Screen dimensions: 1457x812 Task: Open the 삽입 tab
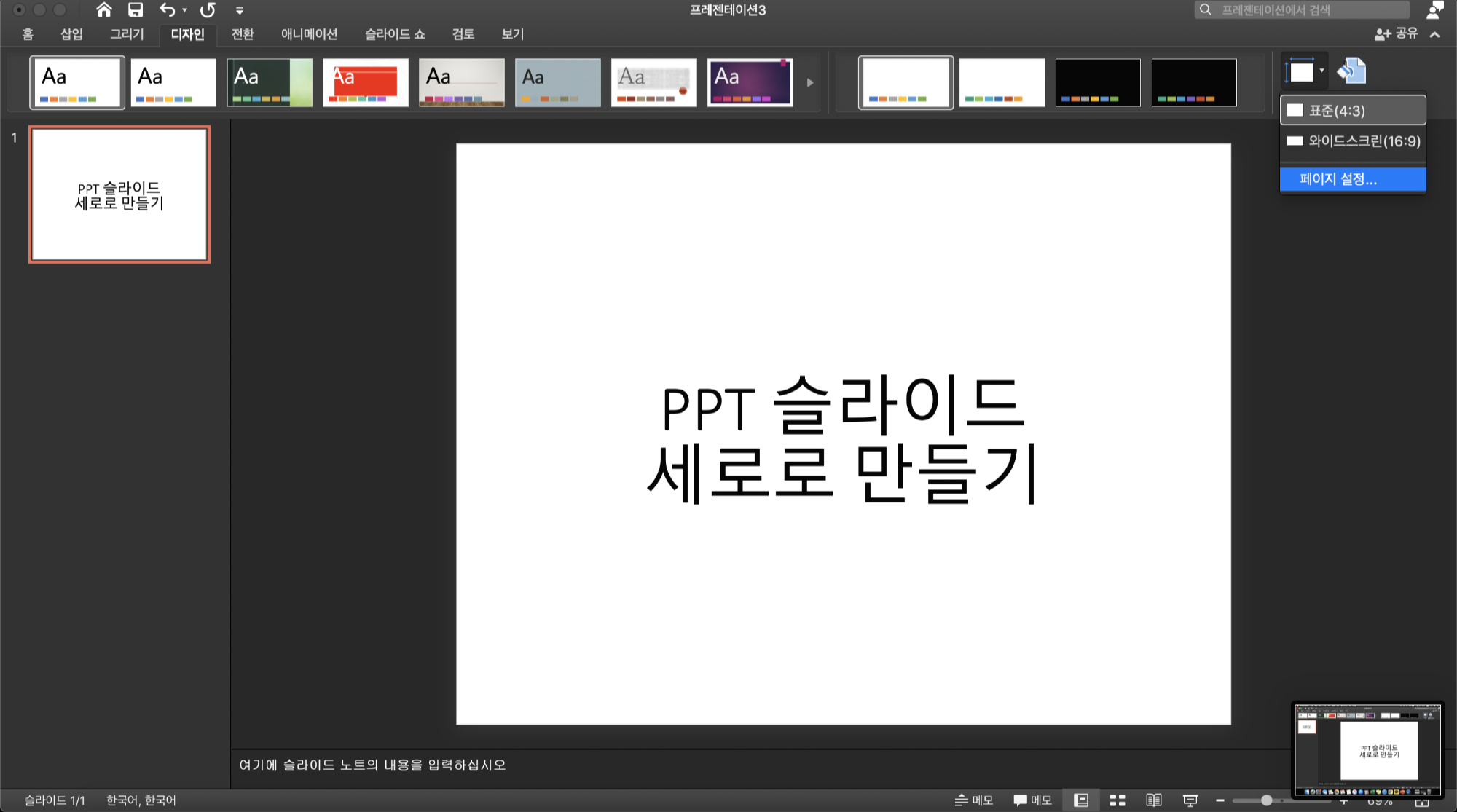(x=71, y=34)
